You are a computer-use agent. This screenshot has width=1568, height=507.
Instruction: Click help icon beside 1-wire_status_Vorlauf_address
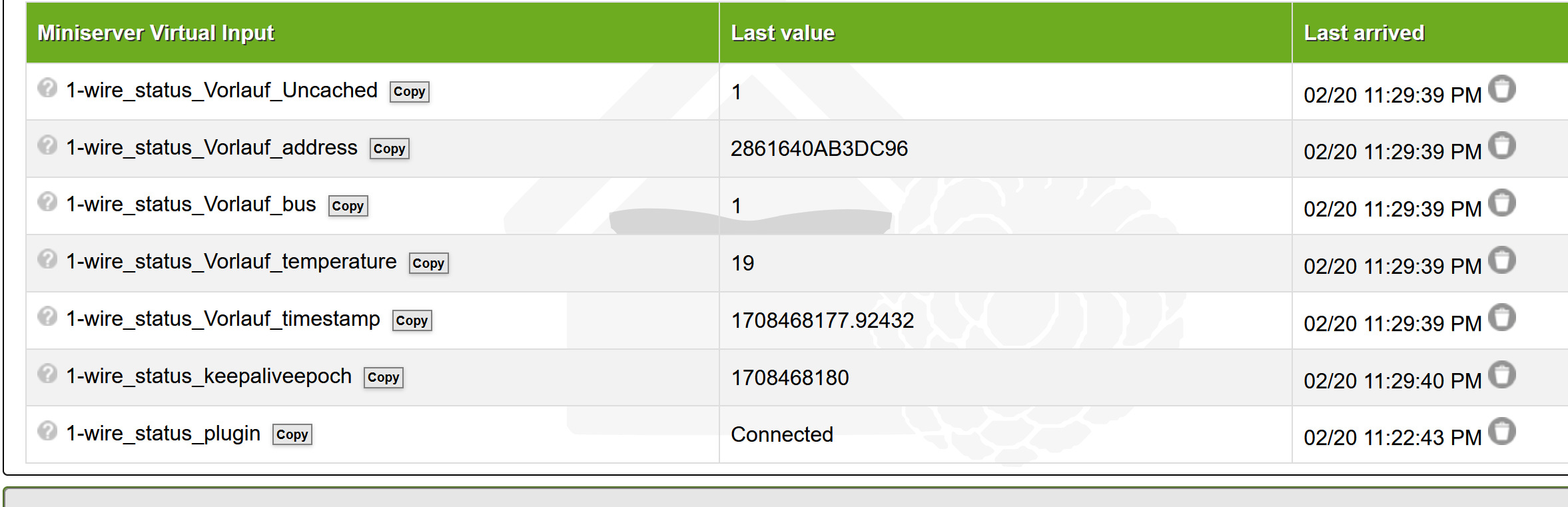[47, 145]
